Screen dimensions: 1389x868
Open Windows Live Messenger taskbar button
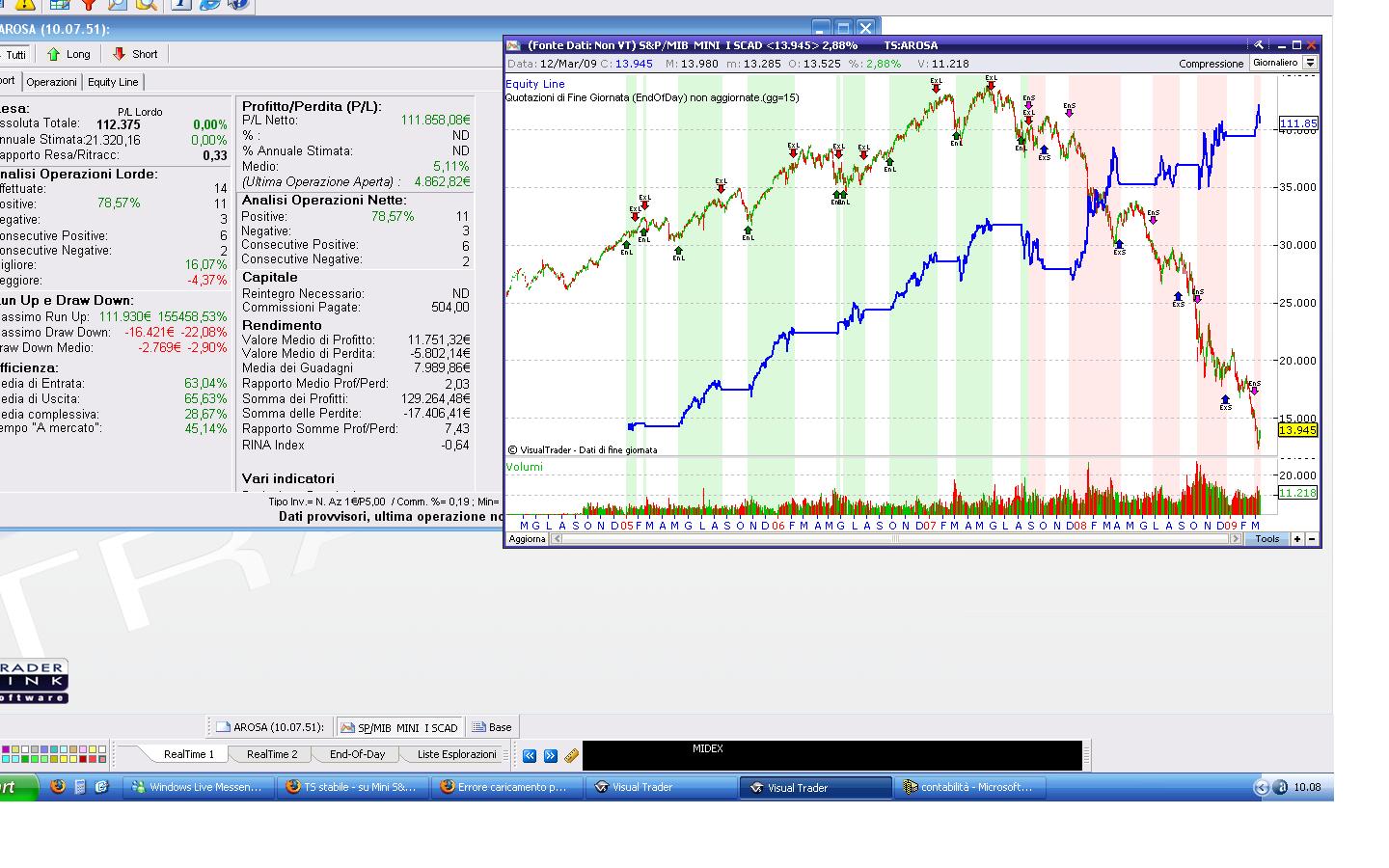pos(199,787)
